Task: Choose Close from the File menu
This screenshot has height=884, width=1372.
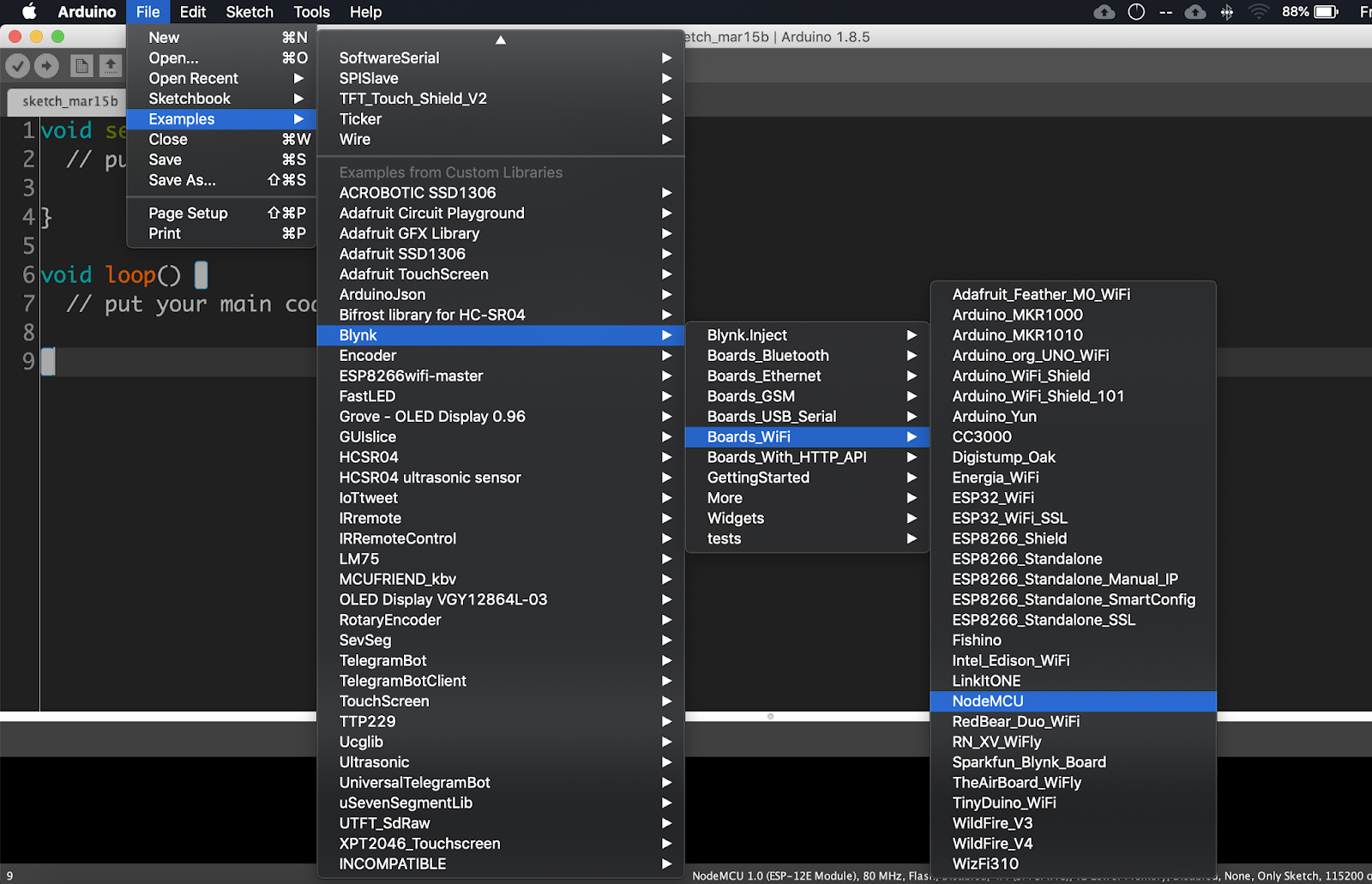Action: pyautogui.click(x=221, y=140)
